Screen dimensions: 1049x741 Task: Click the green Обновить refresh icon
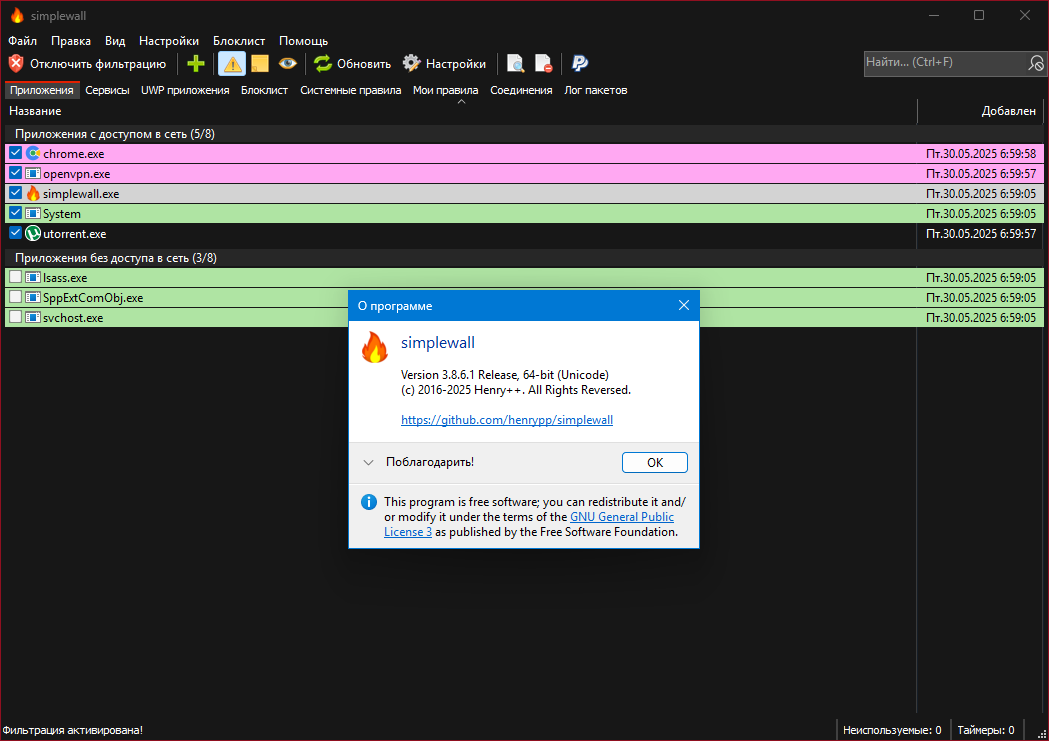(323, 64)
